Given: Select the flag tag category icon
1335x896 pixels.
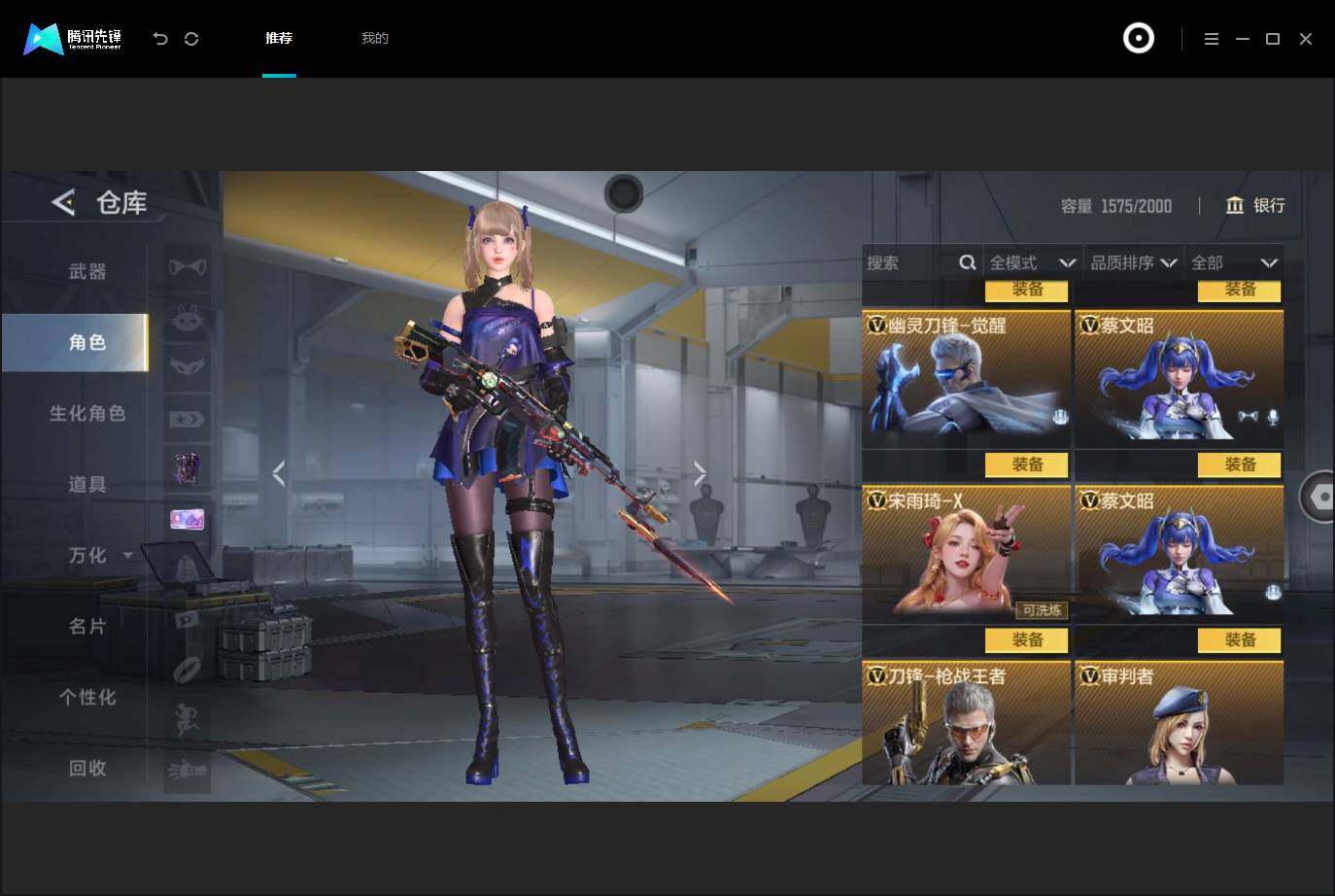Looking at the screenshot, I should tap(188, 620).
